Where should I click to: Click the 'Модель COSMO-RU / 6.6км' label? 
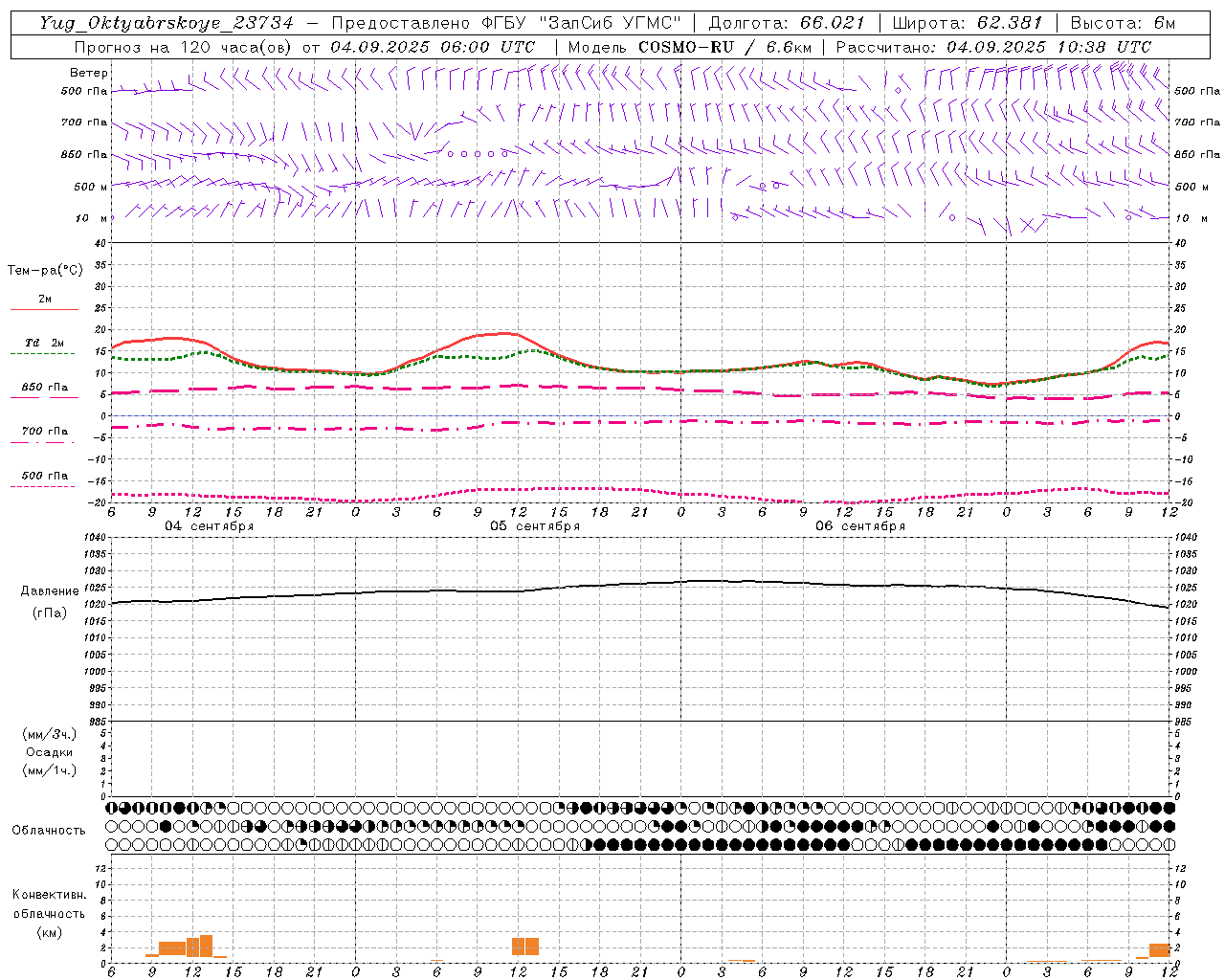[x=689, y=47]
